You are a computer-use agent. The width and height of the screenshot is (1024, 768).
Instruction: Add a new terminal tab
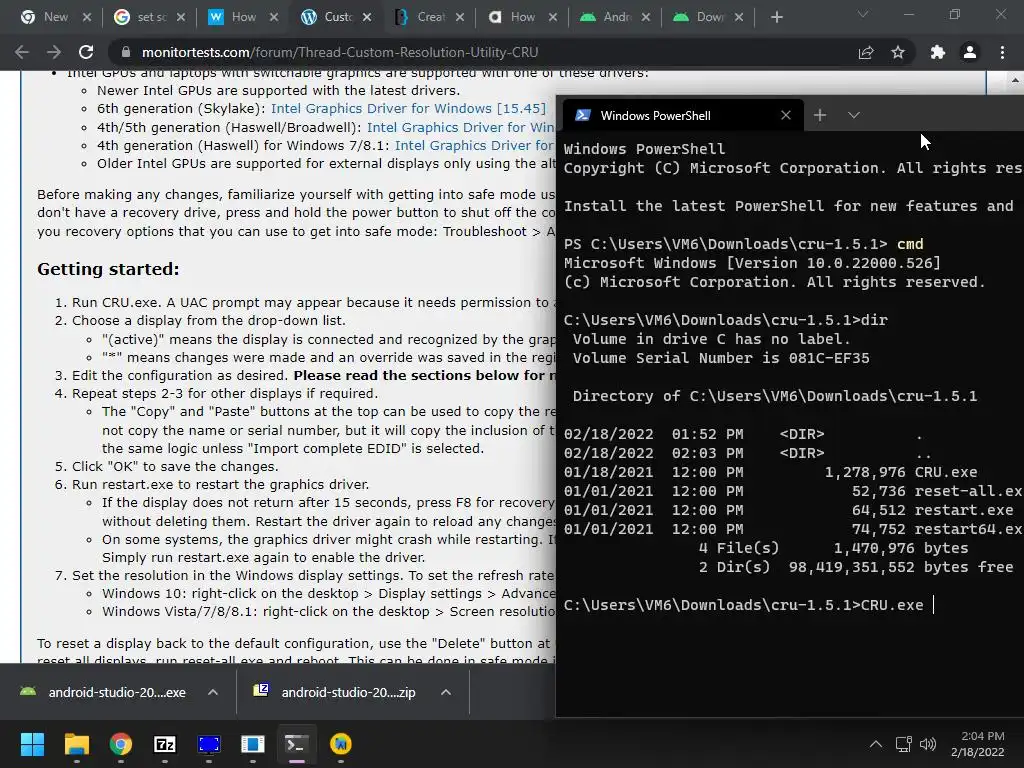coord(820,116)
